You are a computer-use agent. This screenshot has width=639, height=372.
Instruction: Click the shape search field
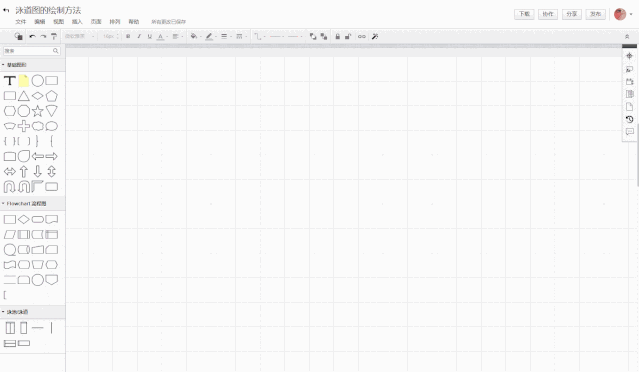pos(32,51)
